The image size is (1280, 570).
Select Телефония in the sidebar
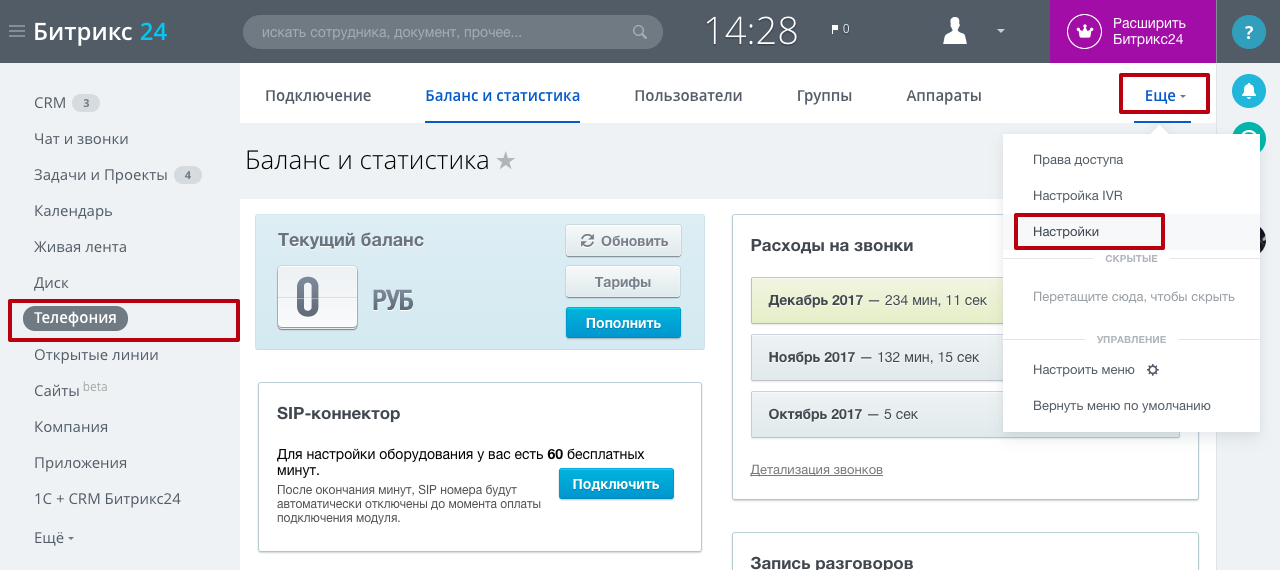coord(75,319)
